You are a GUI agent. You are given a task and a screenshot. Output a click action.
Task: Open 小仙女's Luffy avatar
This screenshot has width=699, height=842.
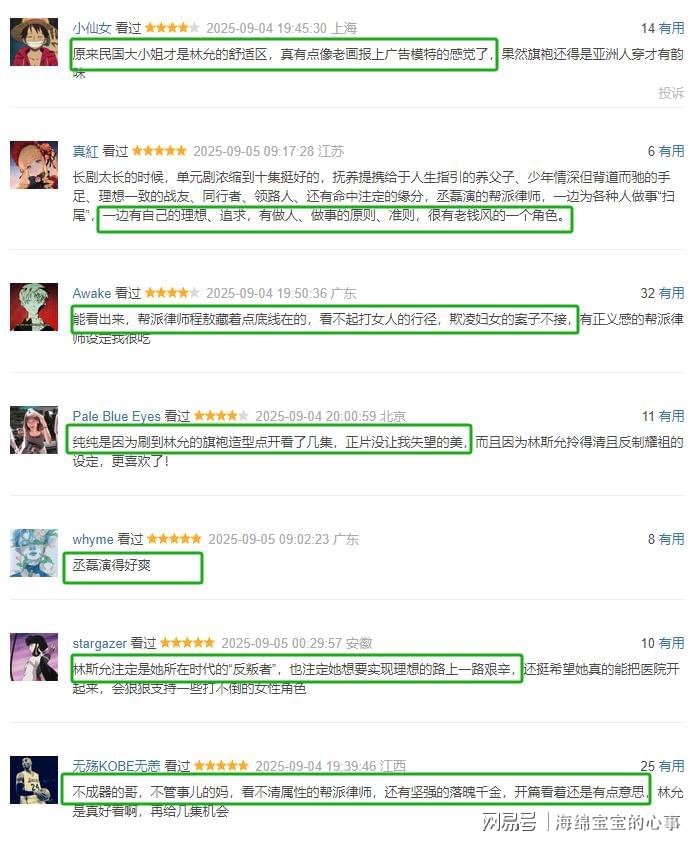34,42
